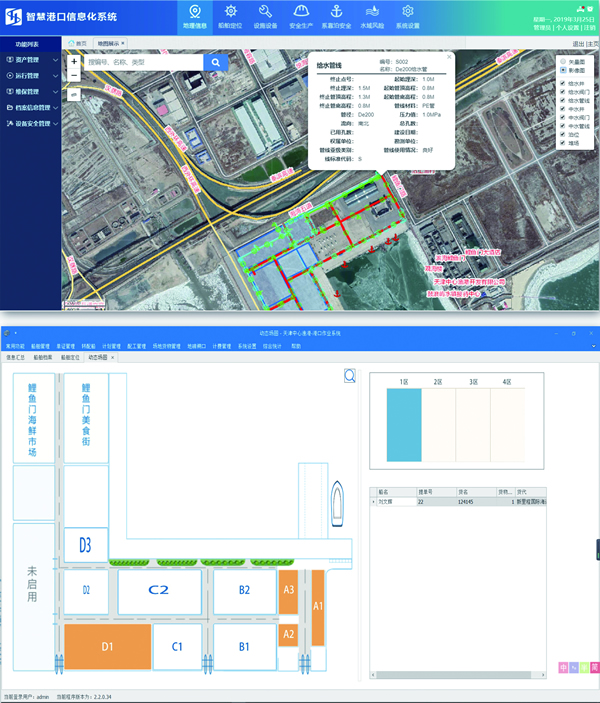Image resolution: width=600 pixels, height=703 pixels.
Task: Open the 综合统计 menu
Action: click(272, 346)
